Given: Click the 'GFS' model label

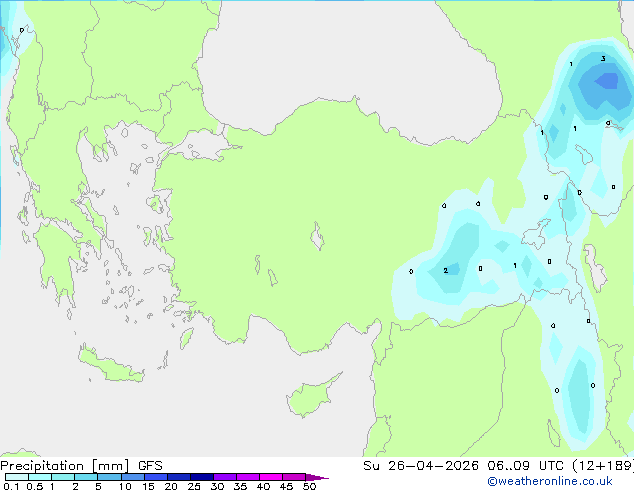Looking at the screenshot, I should tap(150, 466).
